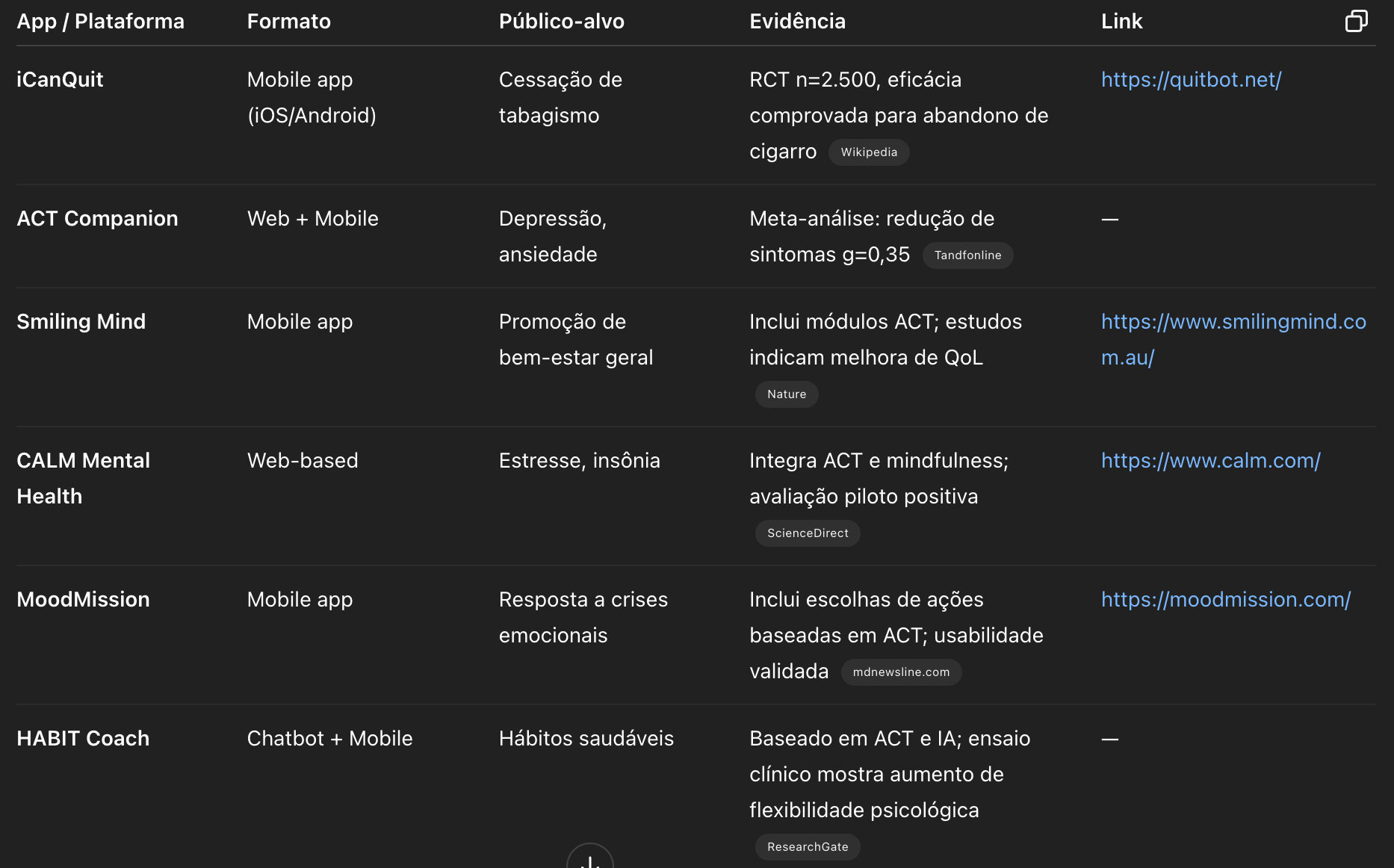Image resolution: width=1394 pixels, height=868 pixels.
Task: Click the Público-alvo column header
Action: pyautogui.click(x=561, y=21)
